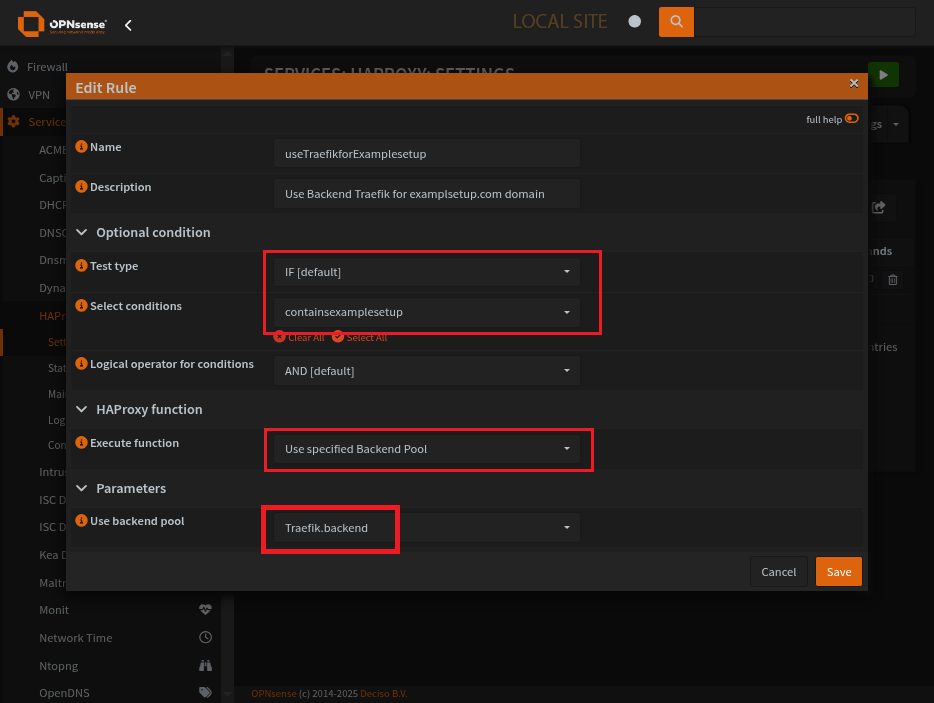The height and width of the screenshot is (703, 934).
Task: Open the Test type dropdown
Action: (426, 272)
